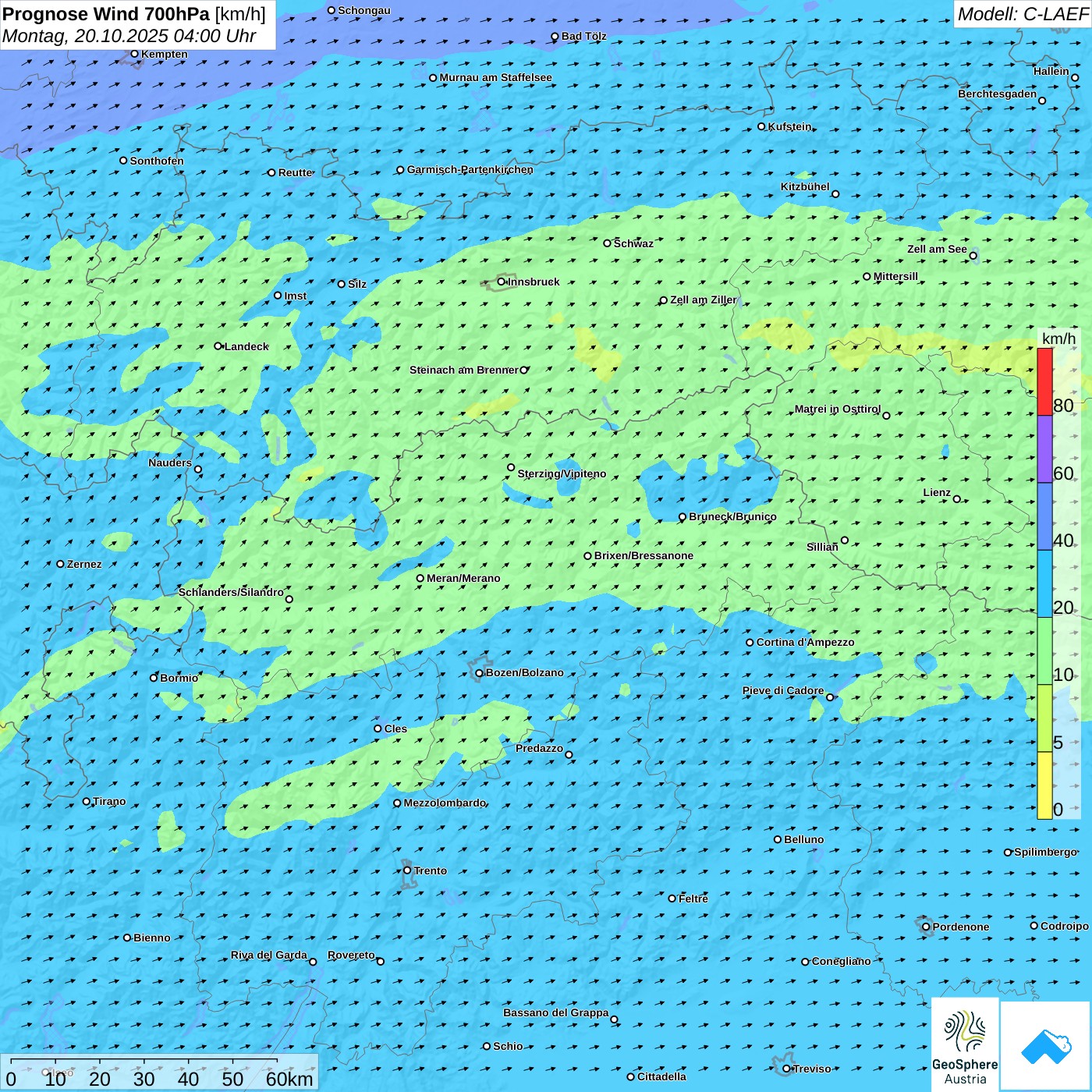
Task: Click the Modell: C-LAEF label
Action: [x=1022, y=14]
